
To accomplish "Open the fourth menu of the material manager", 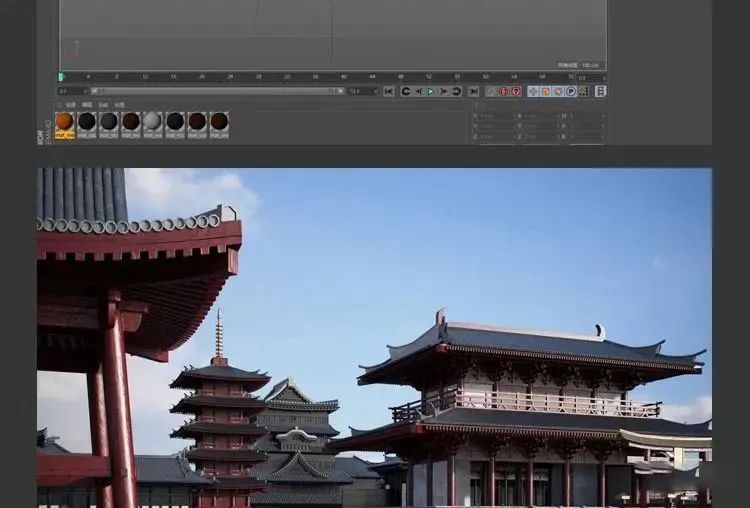I will tap(119, 105).
